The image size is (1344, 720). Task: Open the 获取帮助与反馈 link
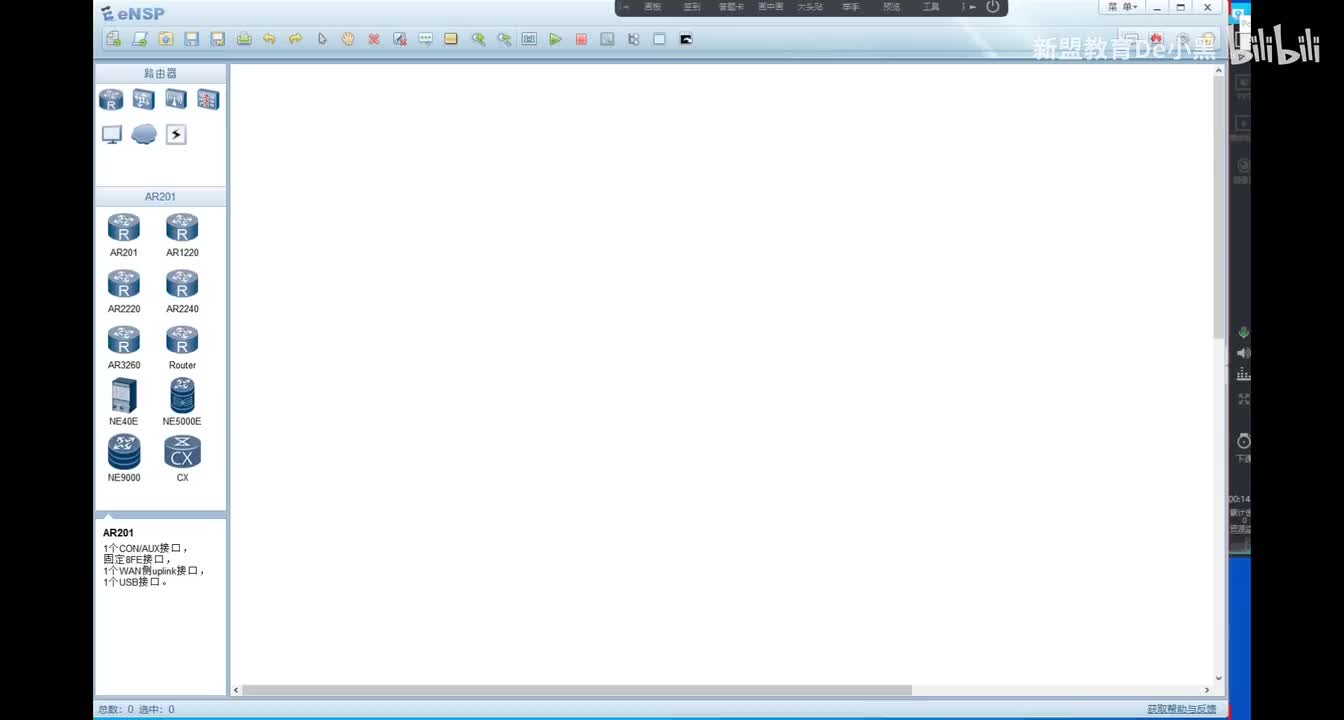[x=1182, y=709]
